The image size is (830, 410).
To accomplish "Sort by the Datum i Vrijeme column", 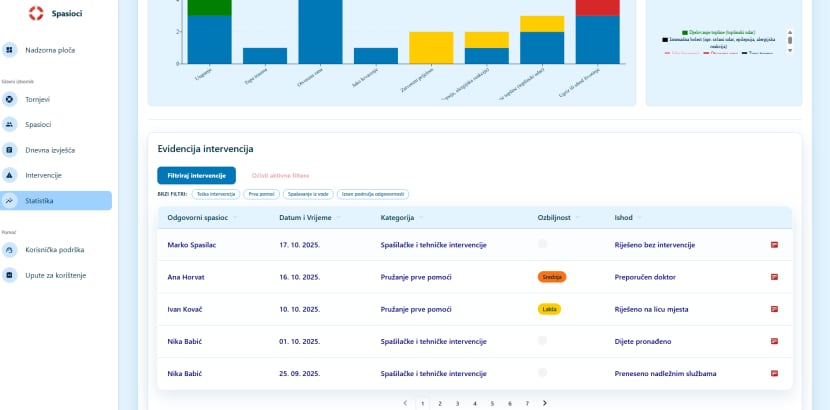I will [x=338, y=218].
